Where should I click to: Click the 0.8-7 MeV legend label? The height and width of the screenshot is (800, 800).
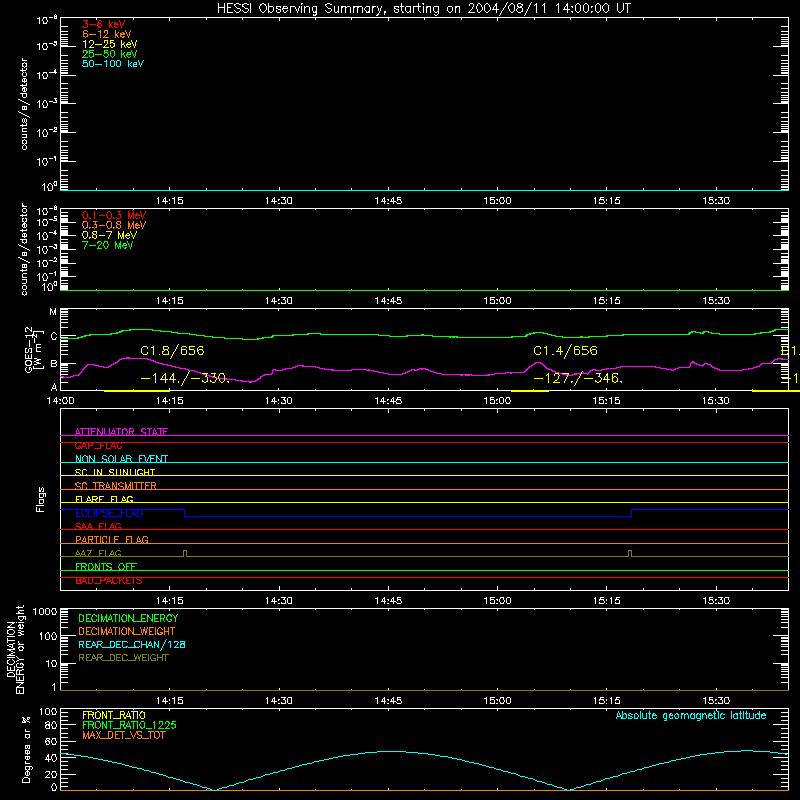point(109,235)
